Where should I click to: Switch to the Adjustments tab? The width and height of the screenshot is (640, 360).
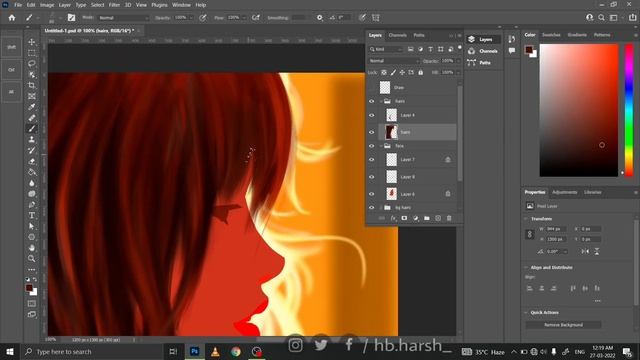click(x=564, y=192)
